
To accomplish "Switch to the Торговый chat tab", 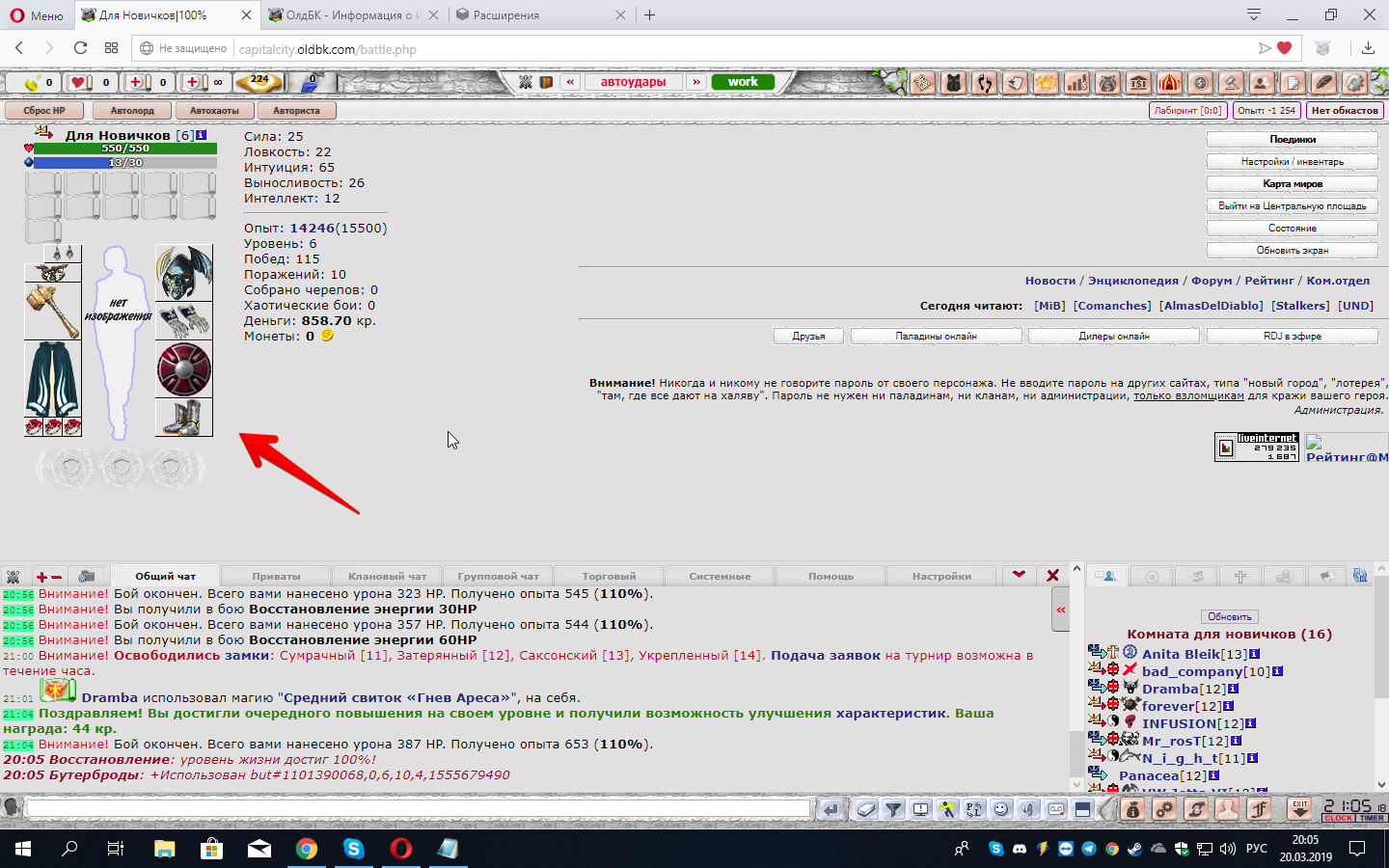I will coord(609,576).
